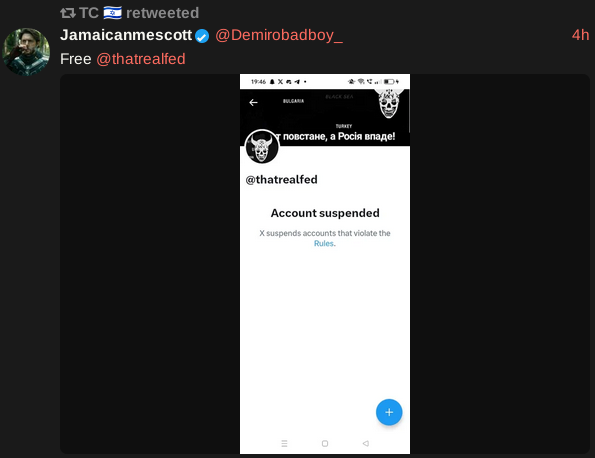Open Jamaicanmescott's round profile avatar
This screenshot has height=458, width=595.
(x=26, y=52)
